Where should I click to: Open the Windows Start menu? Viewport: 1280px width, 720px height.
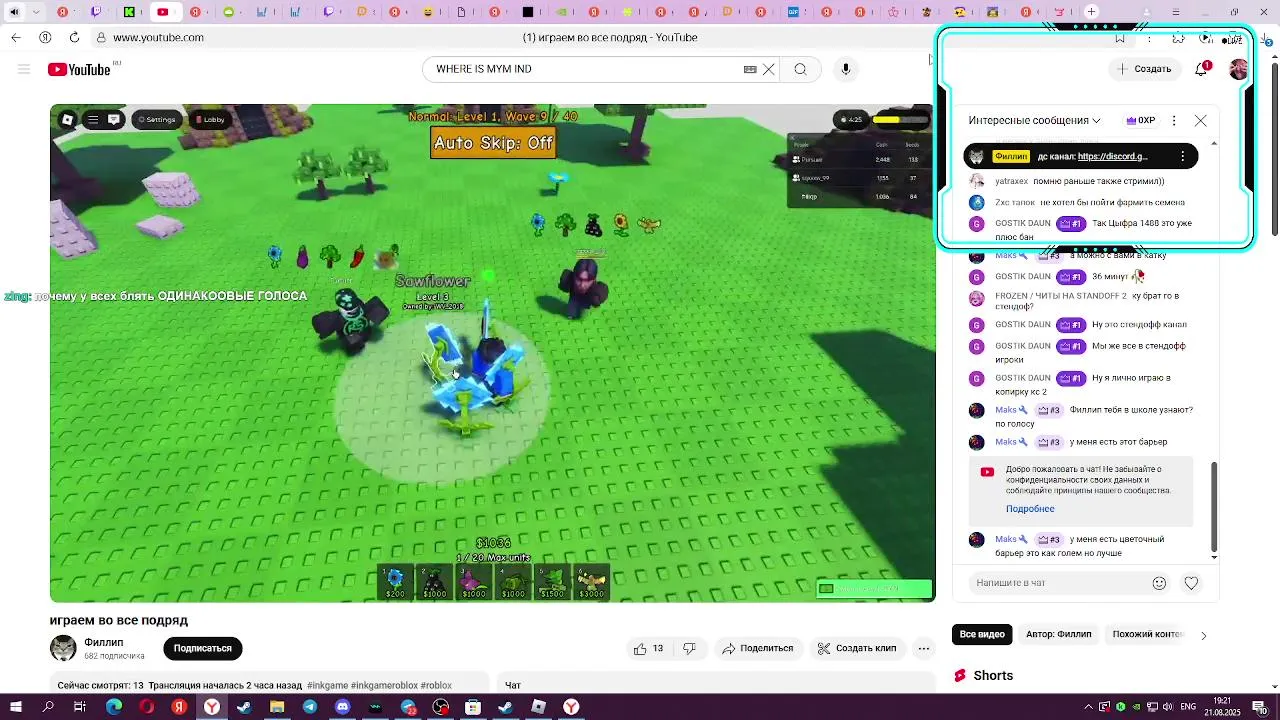[16, 707]
